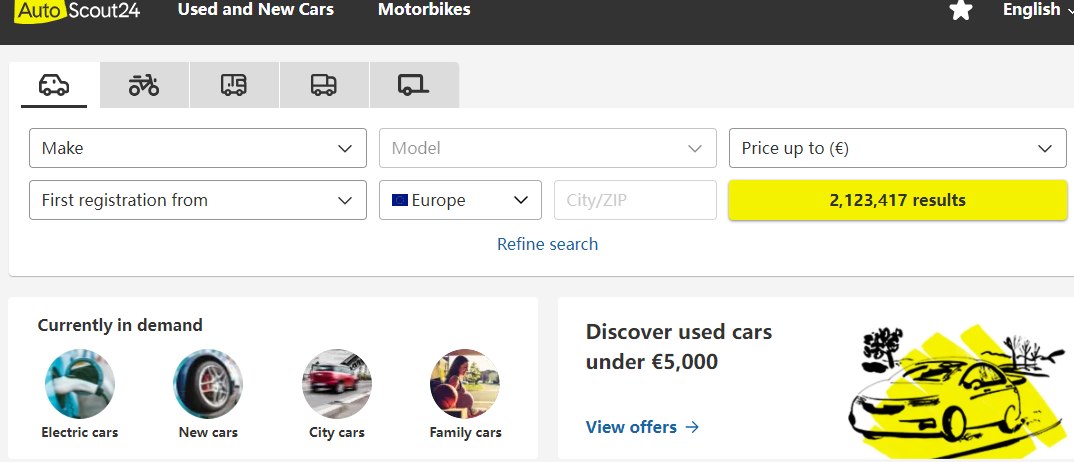Select the car vehicle type tab
Viewport: 1074px width, 462px height.
click(x=54, y=85)
